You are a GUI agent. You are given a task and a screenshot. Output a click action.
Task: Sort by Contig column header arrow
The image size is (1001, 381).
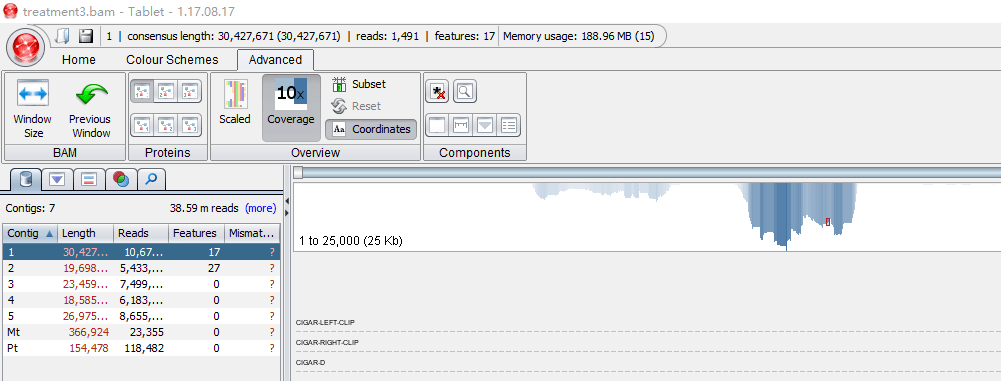click(50, 233)
